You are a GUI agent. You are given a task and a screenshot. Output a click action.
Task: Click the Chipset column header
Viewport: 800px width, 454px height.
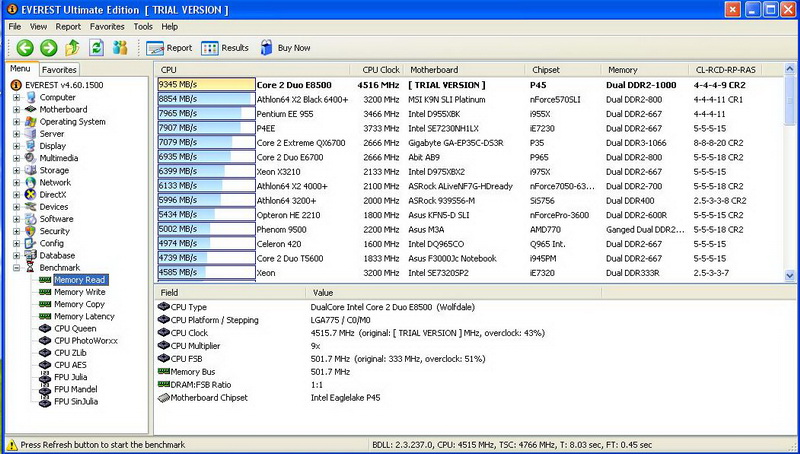563,70
